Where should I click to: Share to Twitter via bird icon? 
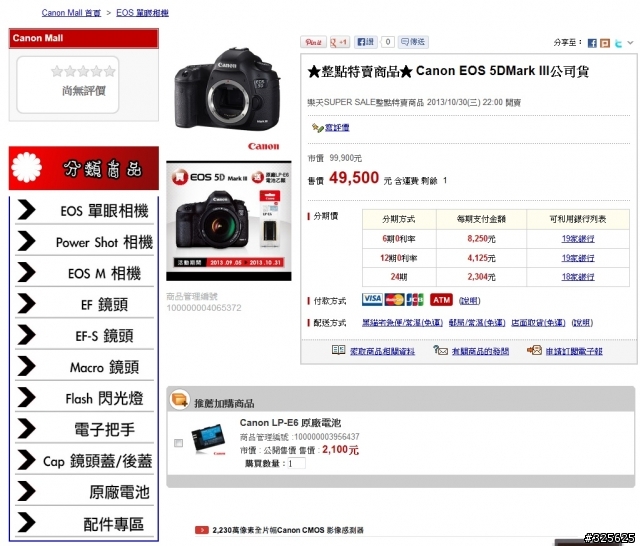point(618,43)
